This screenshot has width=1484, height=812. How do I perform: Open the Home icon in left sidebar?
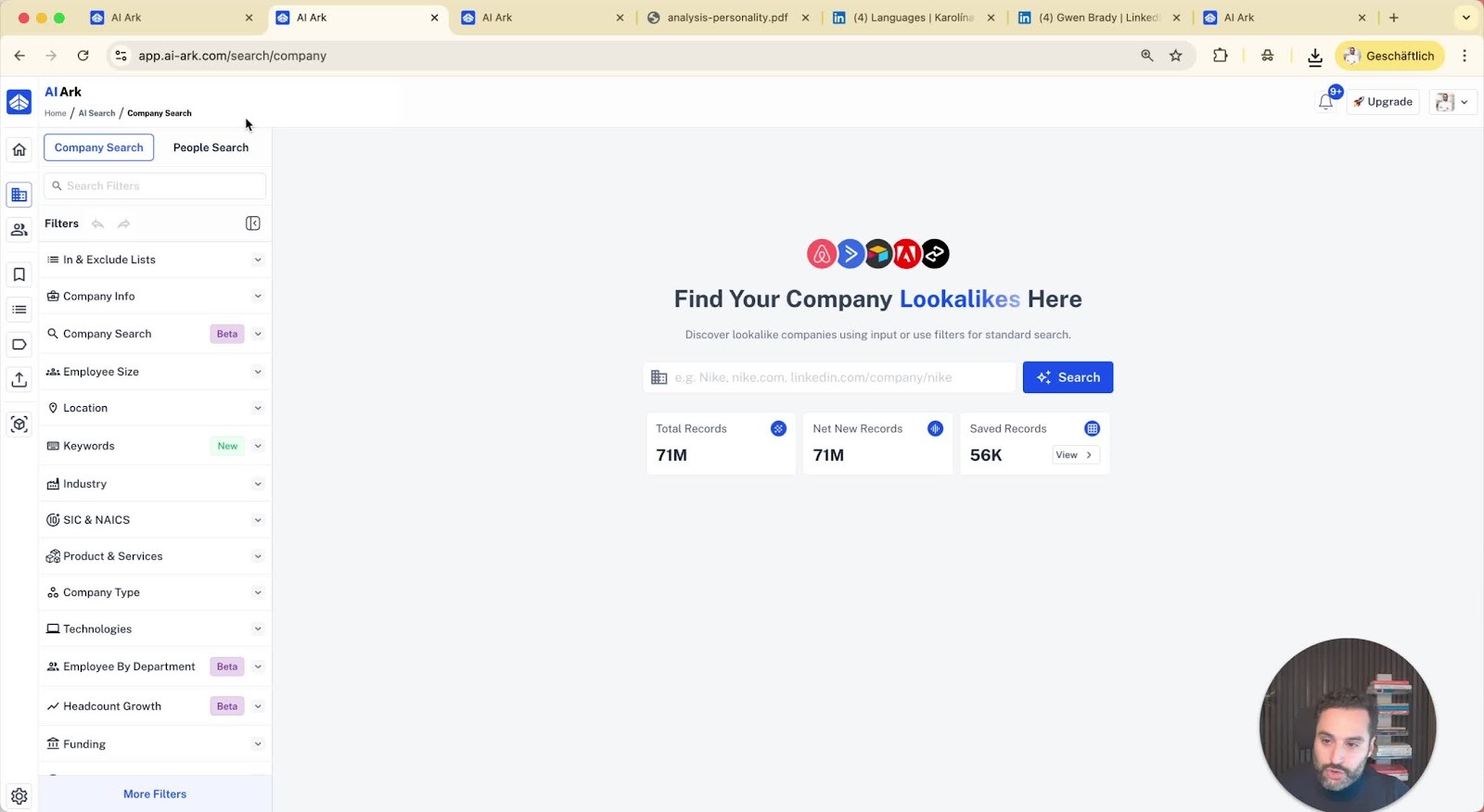click(x=19, y=149)
